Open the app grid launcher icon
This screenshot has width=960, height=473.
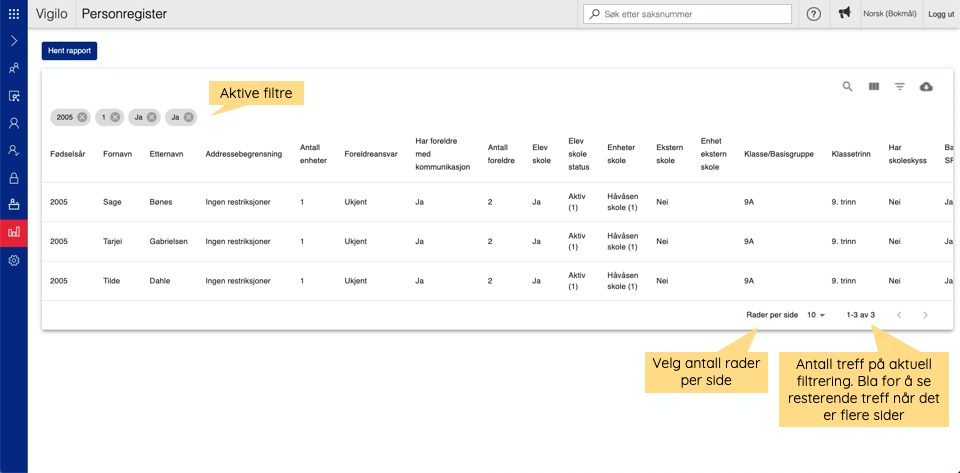(13, 14)
